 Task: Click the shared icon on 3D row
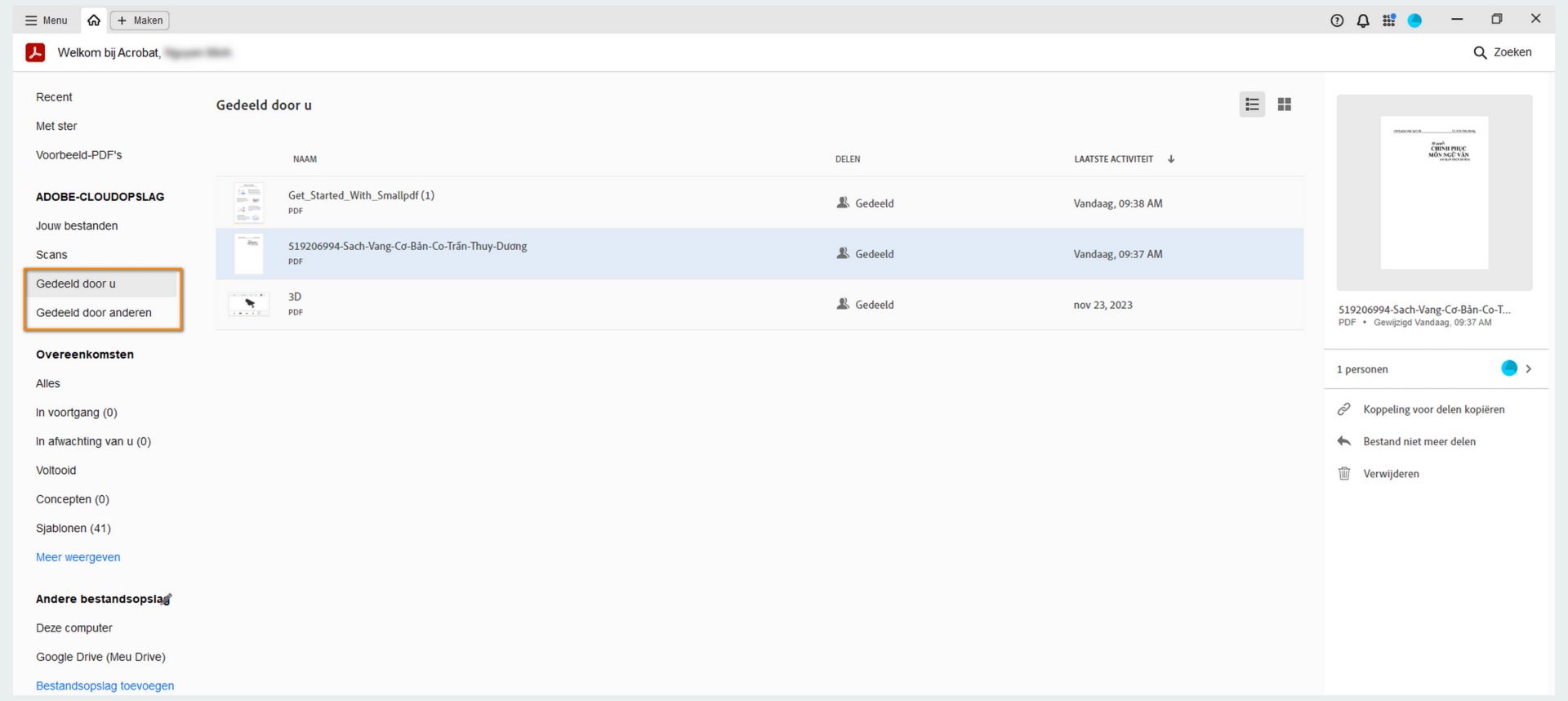pyautogui.click(x=843, y=304)
